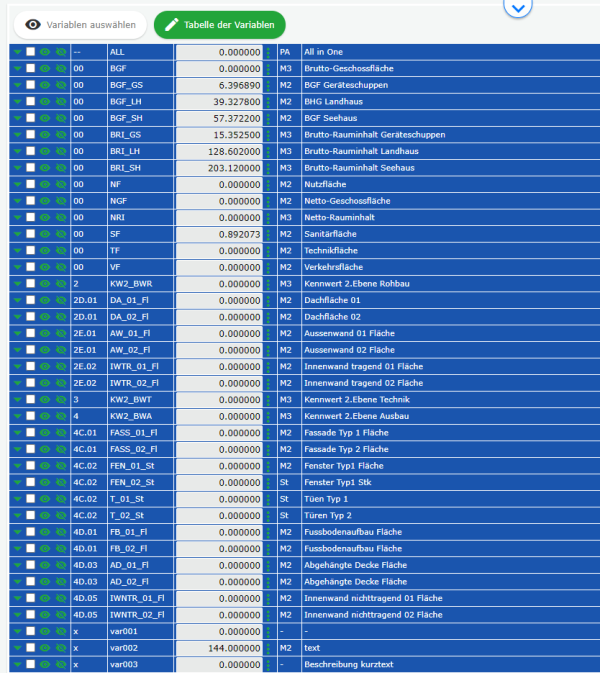
Task: Click eye icon in FEN_02_St row
Action: coord(45,482)
